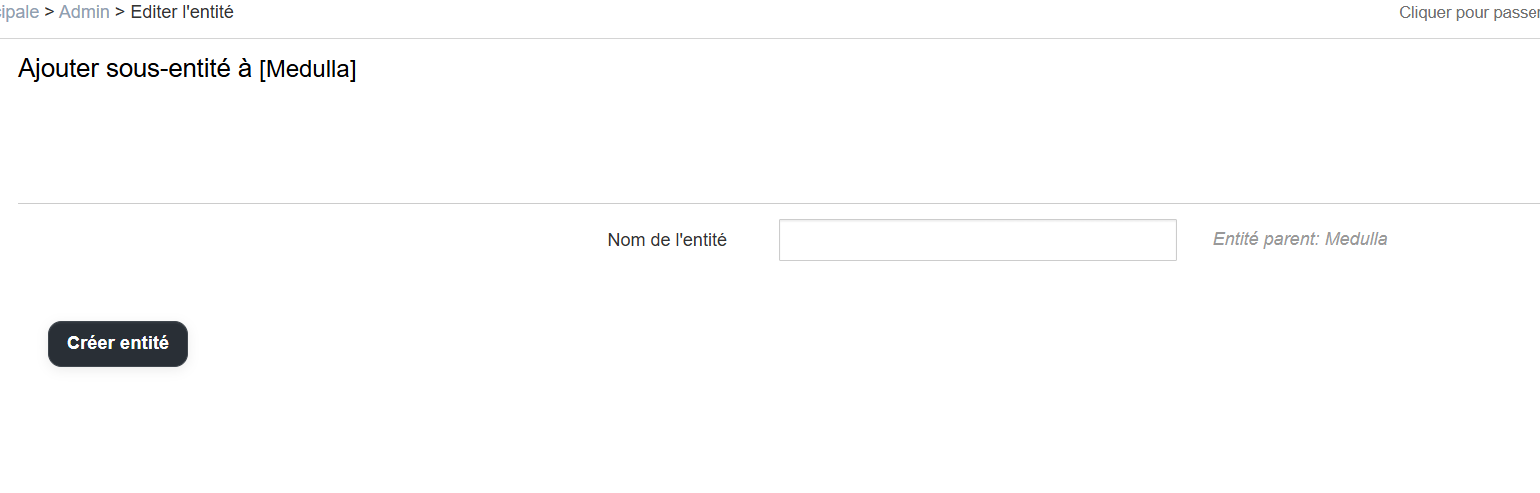
Task: Focus the Nom de l'entité text field
Action: tap(977, 240)
